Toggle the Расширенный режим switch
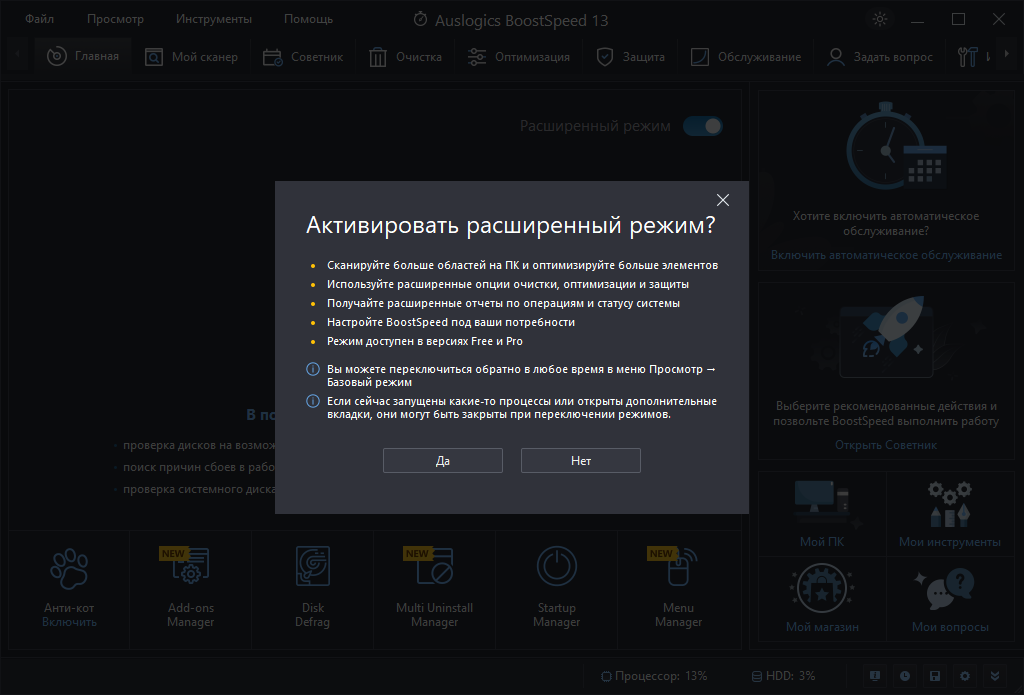Viewport: 1024px width, 695px height. click(703, 126)
